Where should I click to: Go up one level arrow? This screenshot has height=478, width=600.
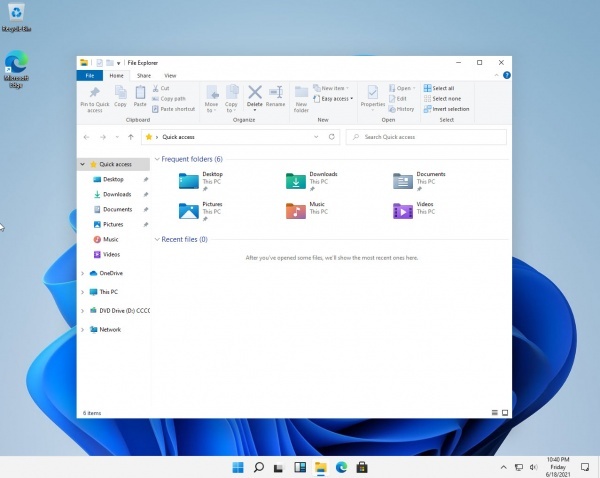pyautogui.click(x=131, y=137)
